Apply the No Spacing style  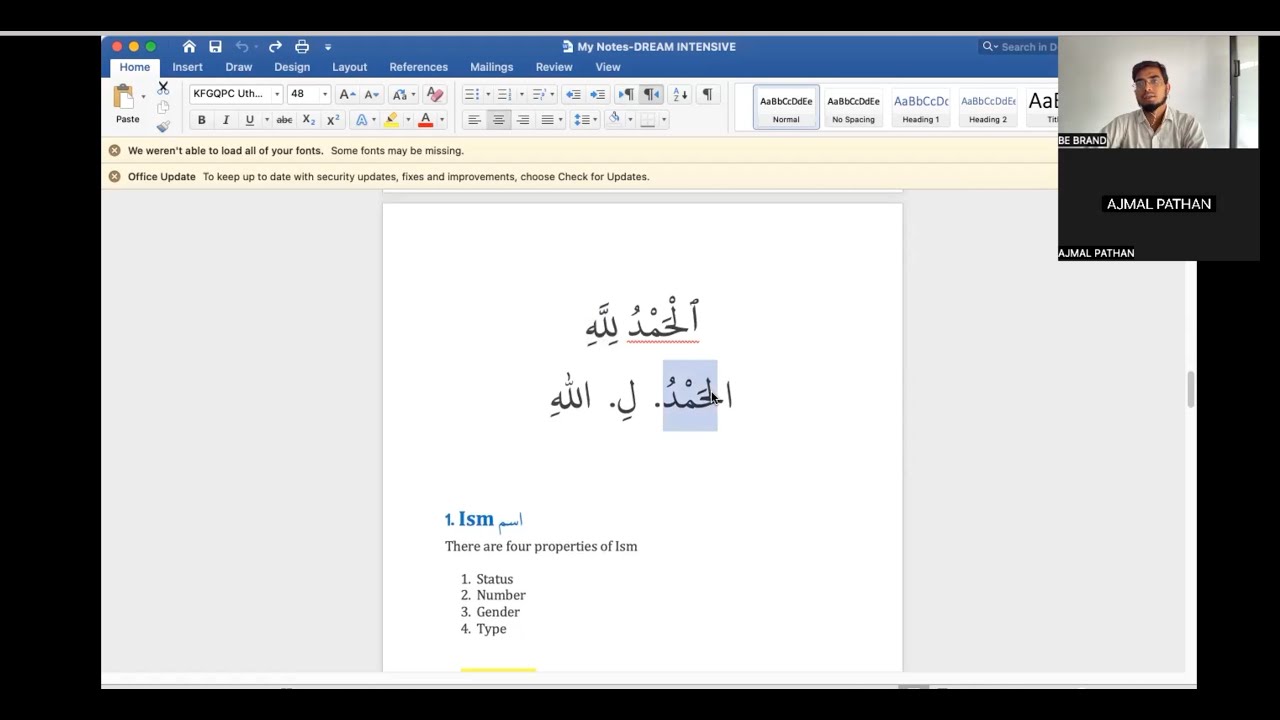(853, 107)
